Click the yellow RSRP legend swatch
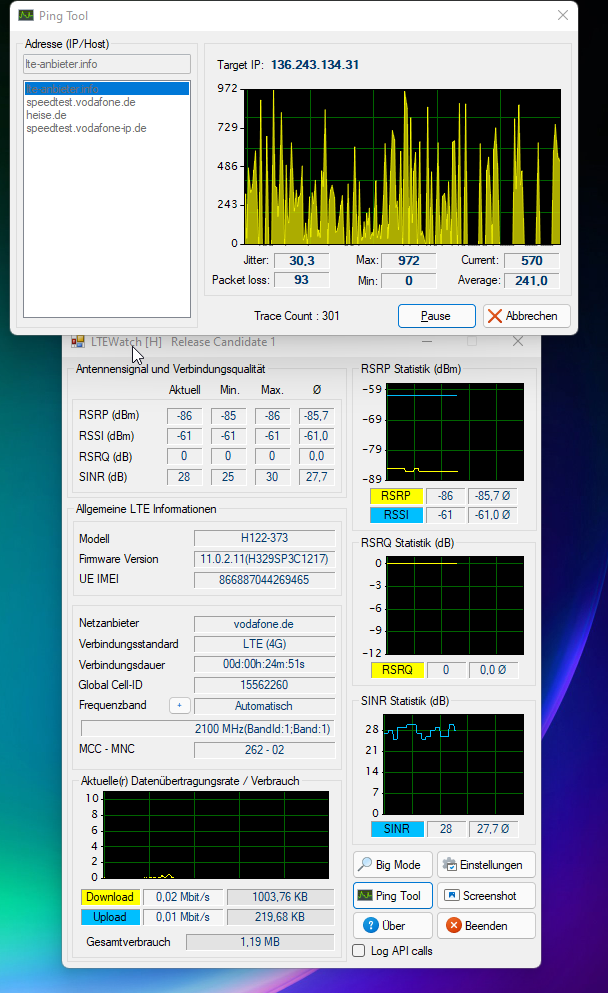 (x=396, y=496)
